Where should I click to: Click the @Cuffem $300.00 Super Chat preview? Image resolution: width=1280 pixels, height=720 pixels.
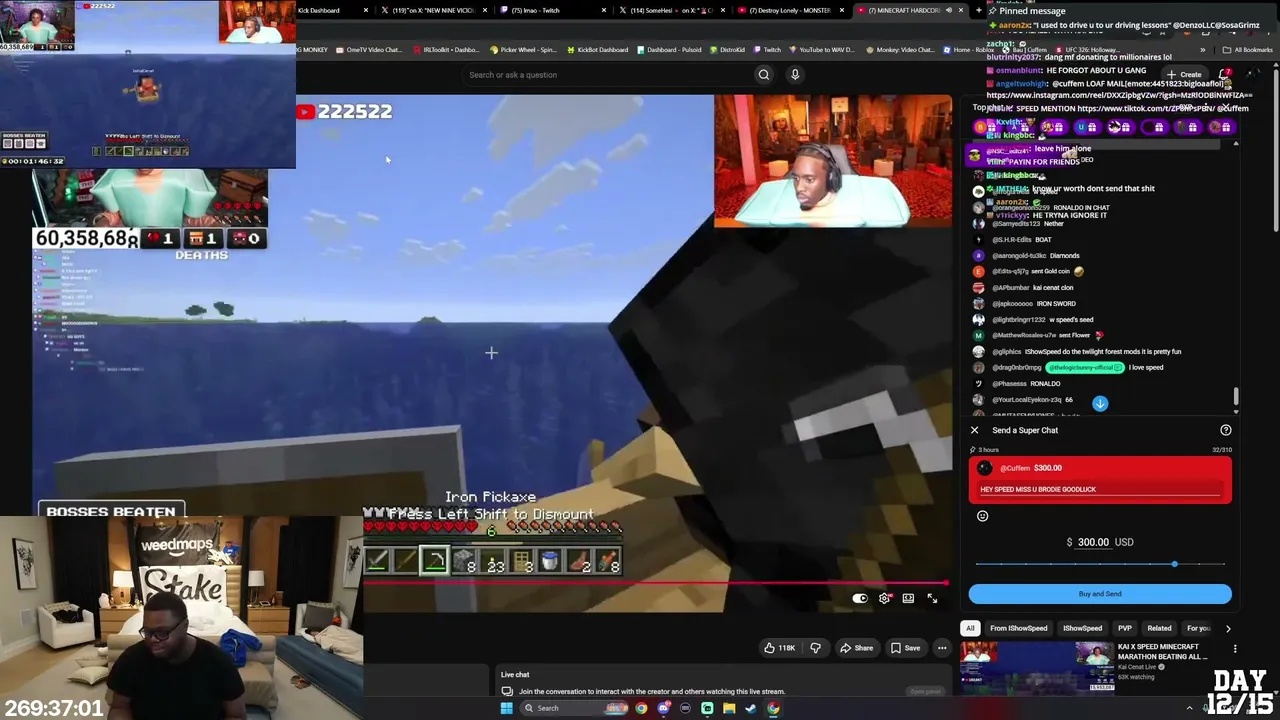click(1100, 480)
